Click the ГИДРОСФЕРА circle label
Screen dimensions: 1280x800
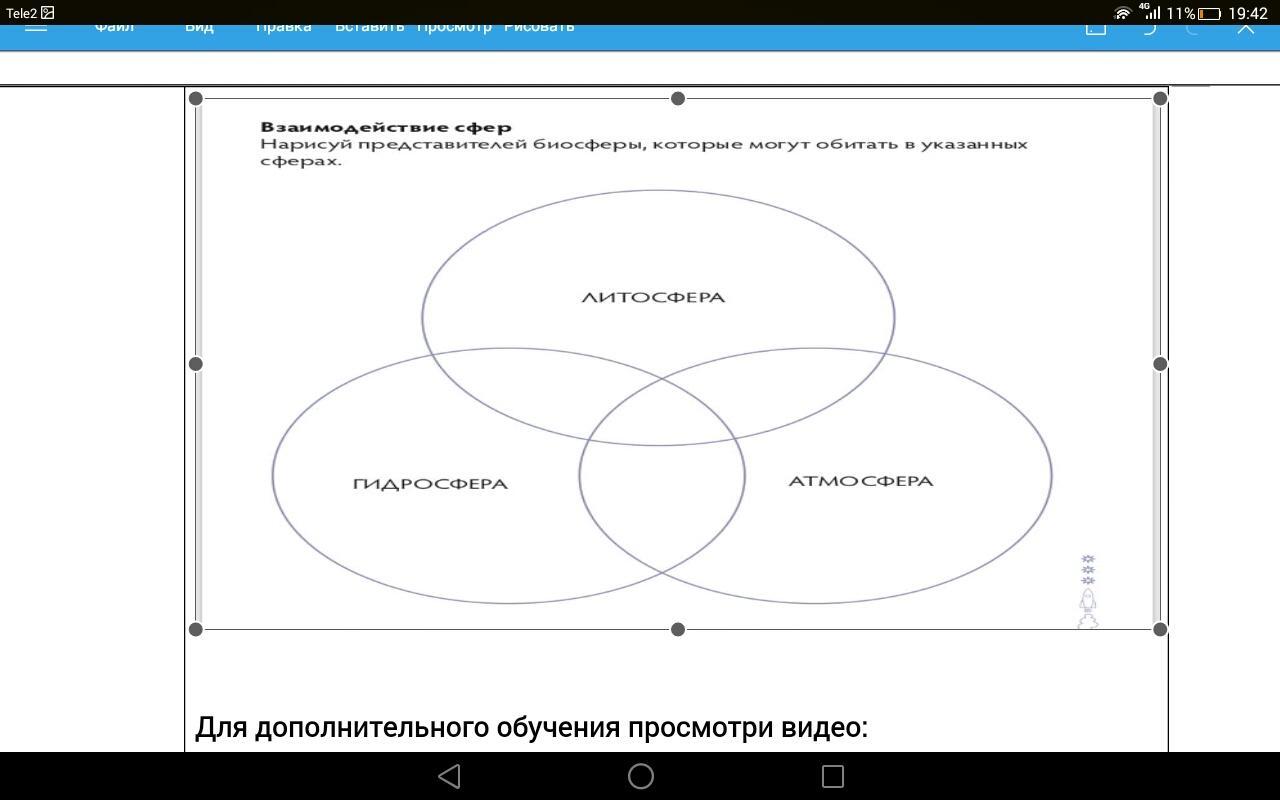coord(430,484)
